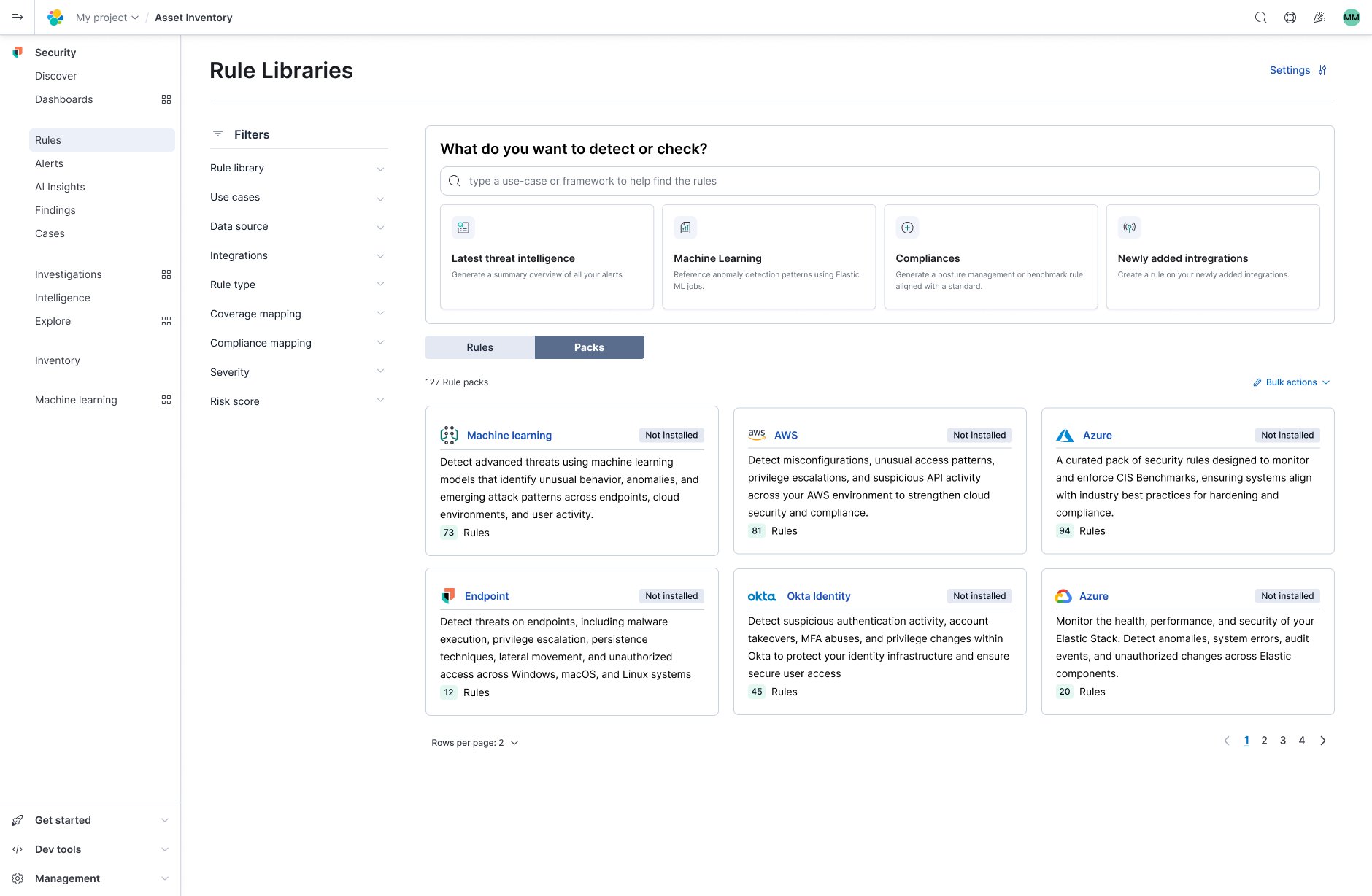The height and width of the screenshot is (896, 1372).
Task: Toggle the side navigation collapse icon
Action: [x=18, y=18]
